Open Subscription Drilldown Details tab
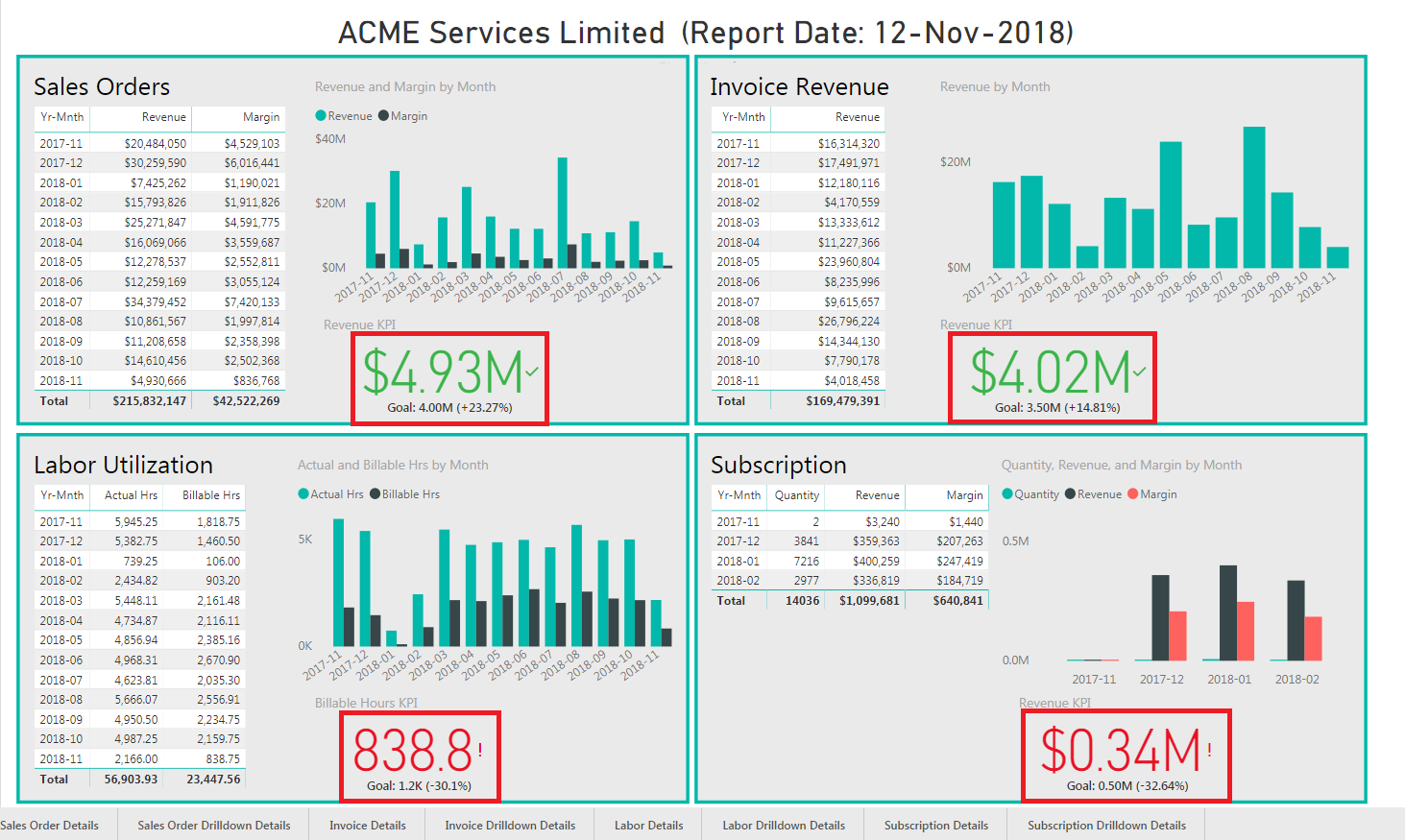Image resolution: width=1405 pixels, height=840 pixels. pos(1106,825)
